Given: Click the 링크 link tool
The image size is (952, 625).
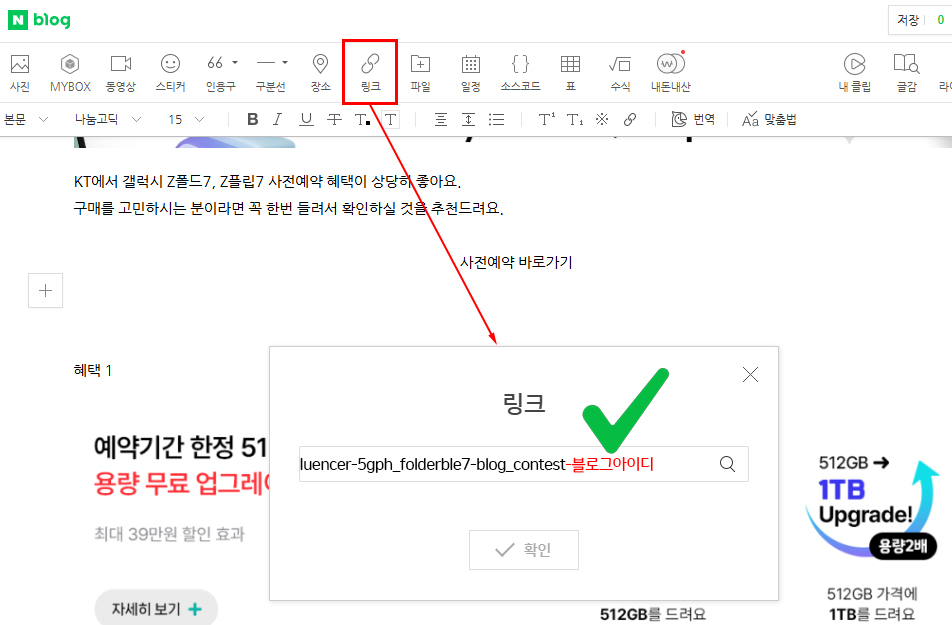Looking at the screenshot, I should [370, 72].
